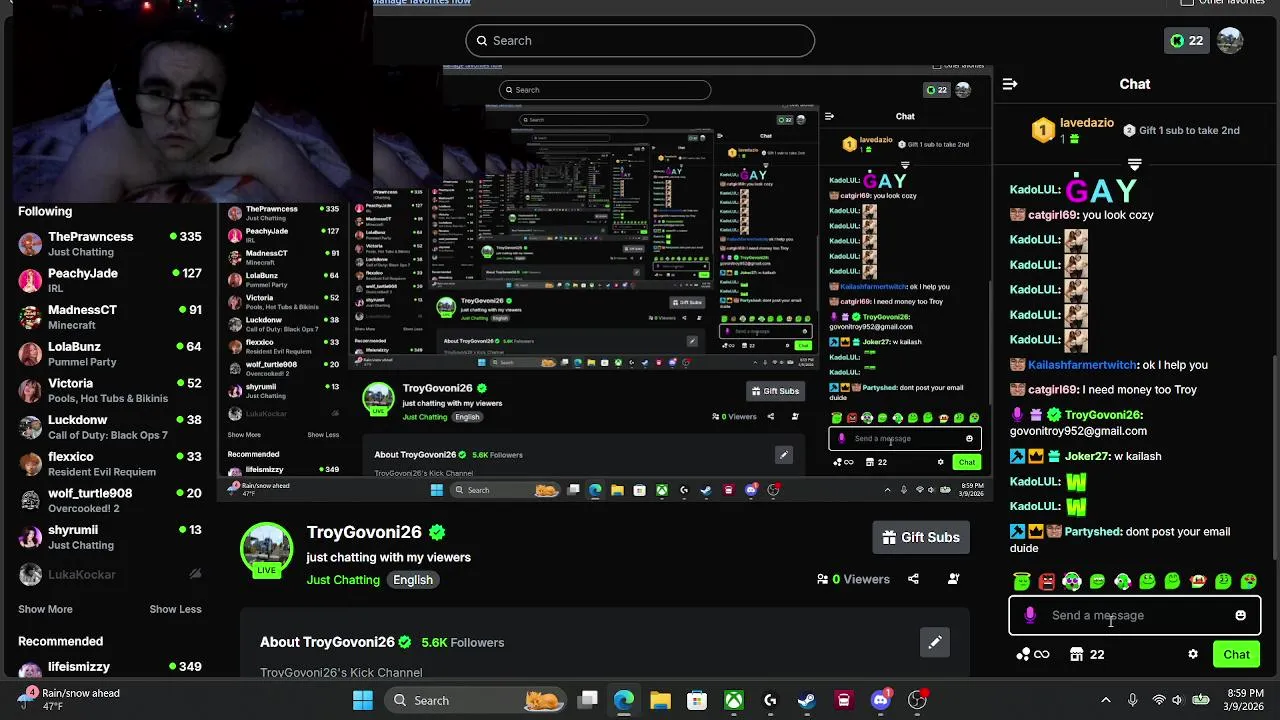The height and width of the screenshot is (720, 1280).
Task: Click the TroyGovoni26 LIVE avatar
Action: tap(267, 548)
